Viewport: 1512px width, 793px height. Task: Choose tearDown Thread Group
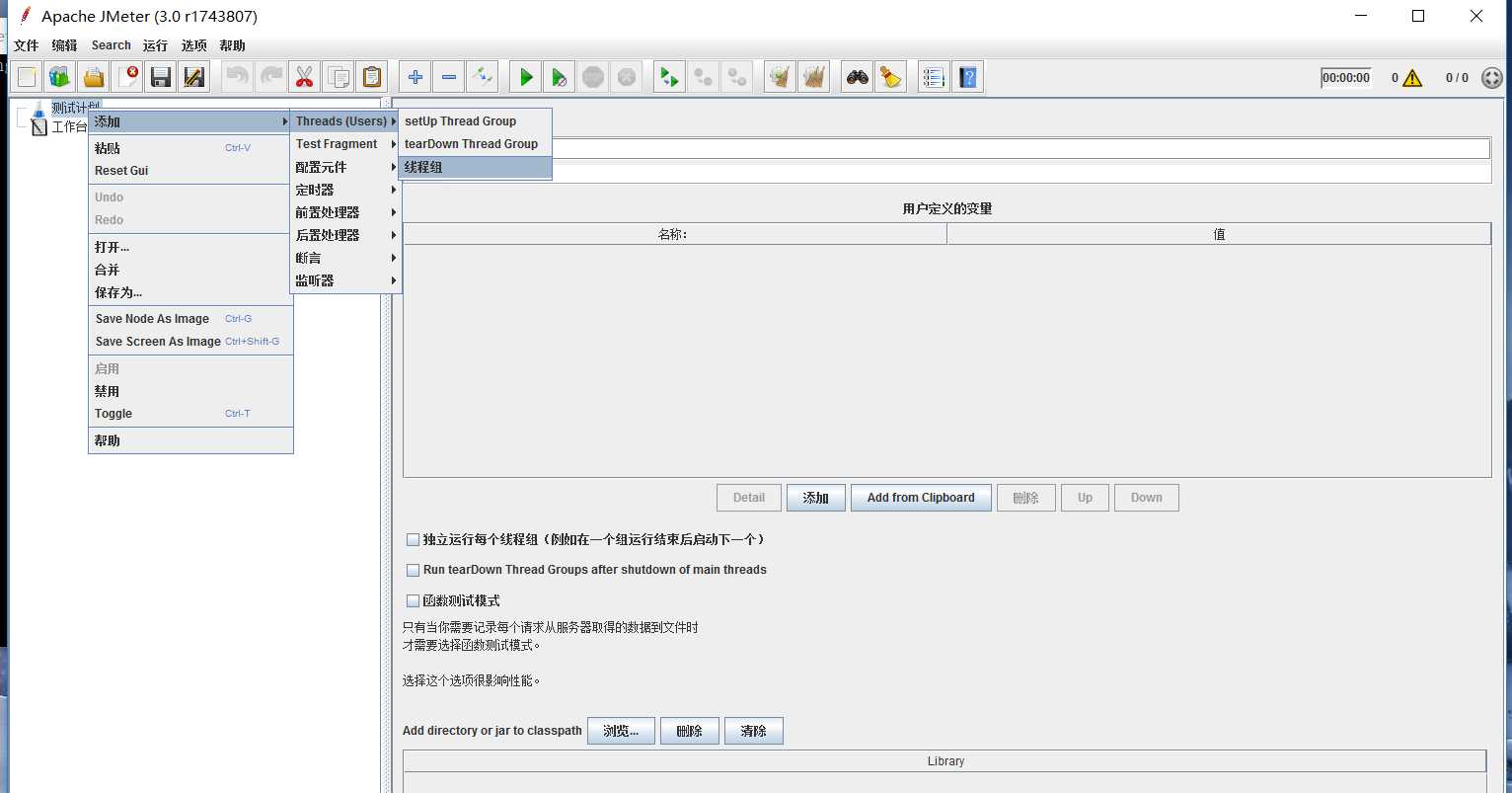click(x=475, y=144)
